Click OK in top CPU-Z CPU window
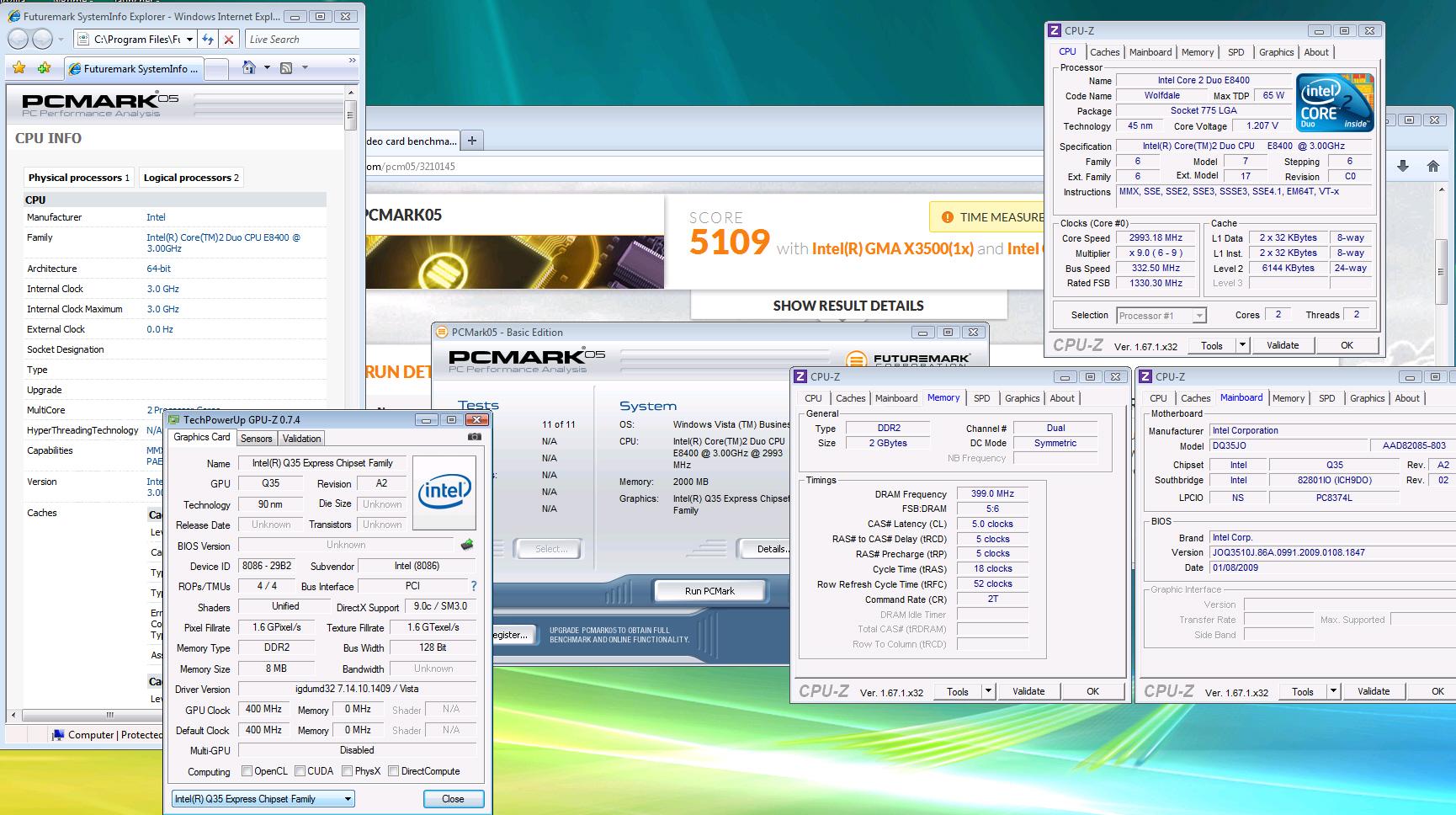Viewport: 1456px width, 815px height. (x=1347, y=345)
